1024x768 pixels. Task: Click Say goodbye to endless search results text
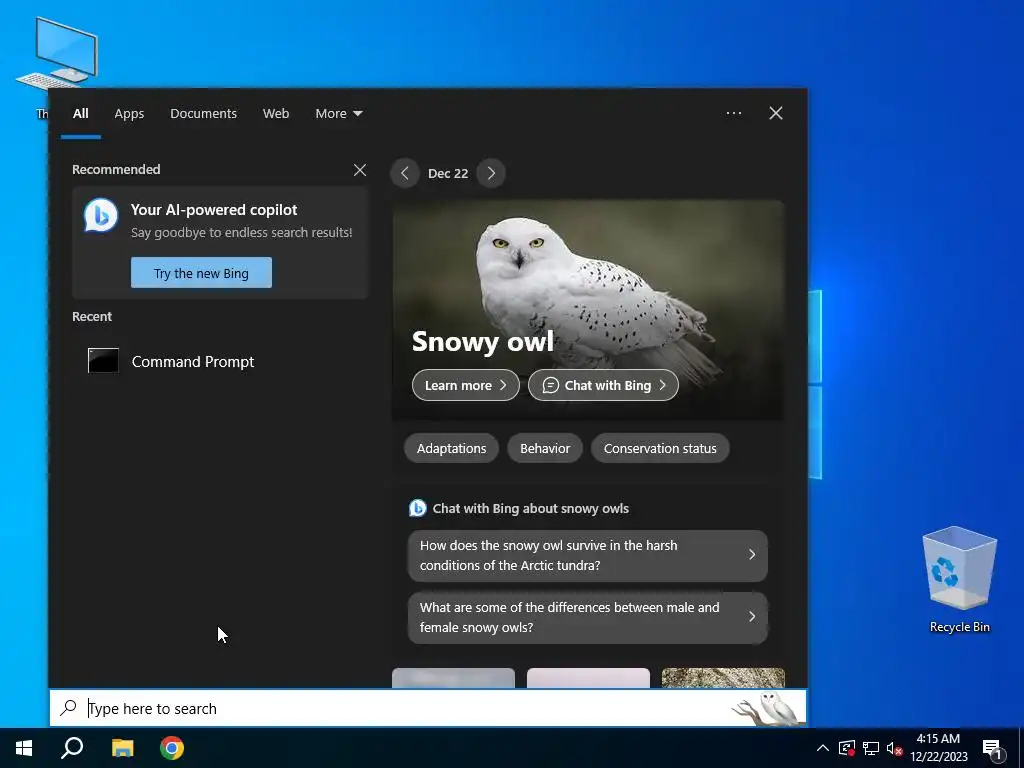[242, 232]
